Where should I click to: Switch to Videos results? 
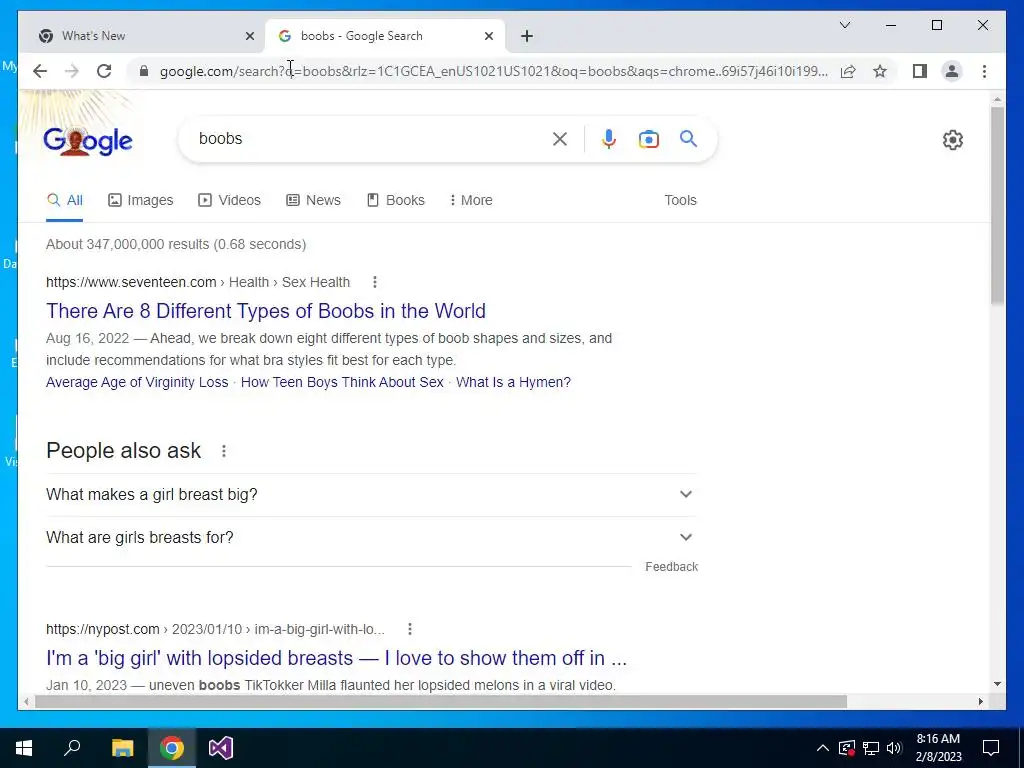click(229, 200)
